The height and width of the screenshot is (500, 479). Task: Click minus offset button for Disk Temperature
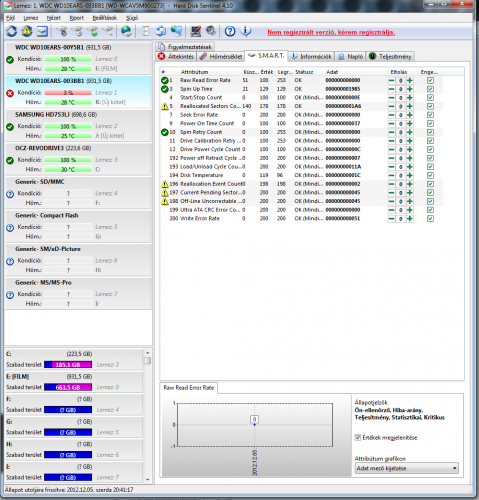click(391, 175)
